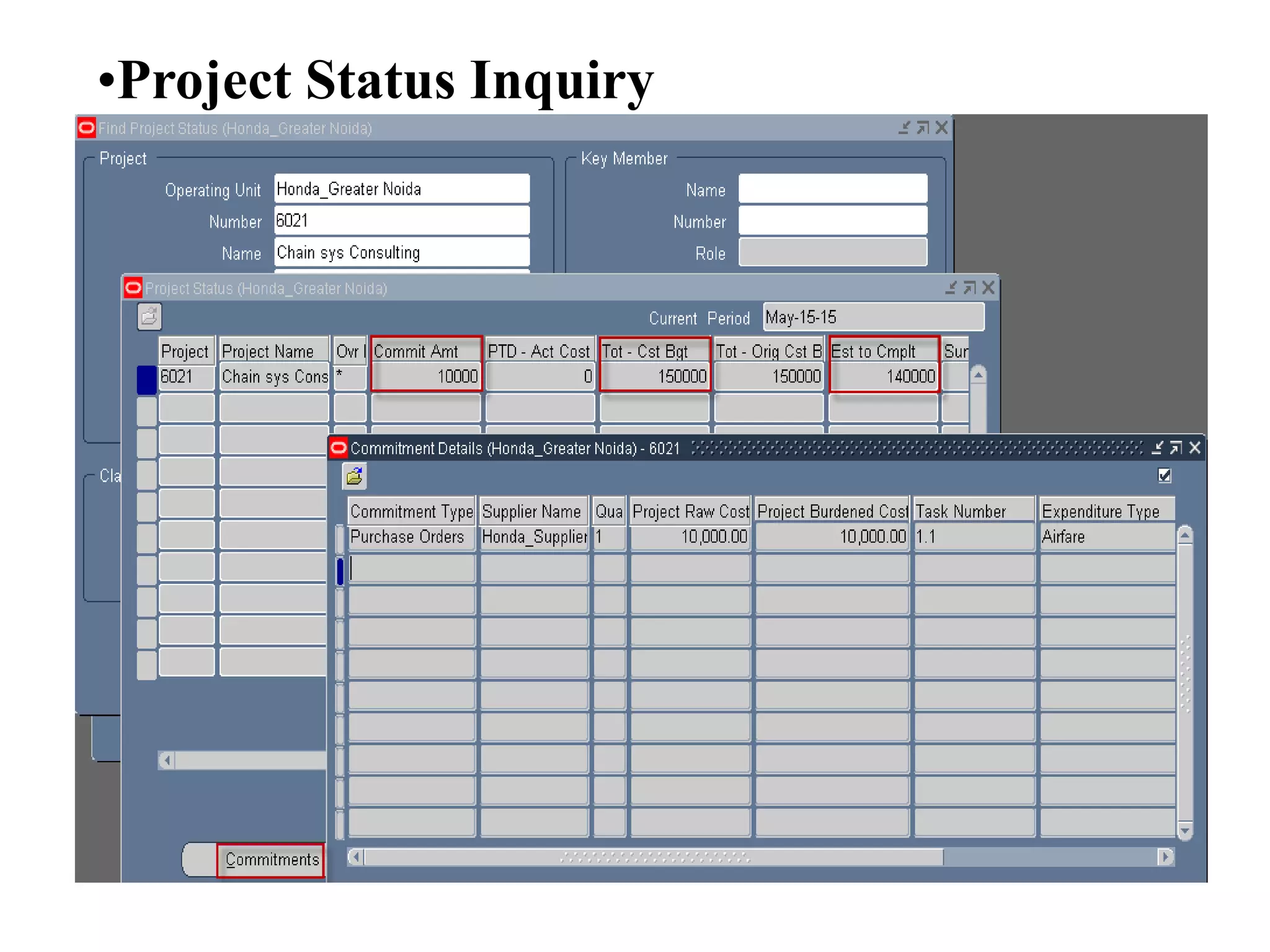Select the blue row indicator for project 6021
The width and height of the screenshot is (1270, 952).
(146, 380)
